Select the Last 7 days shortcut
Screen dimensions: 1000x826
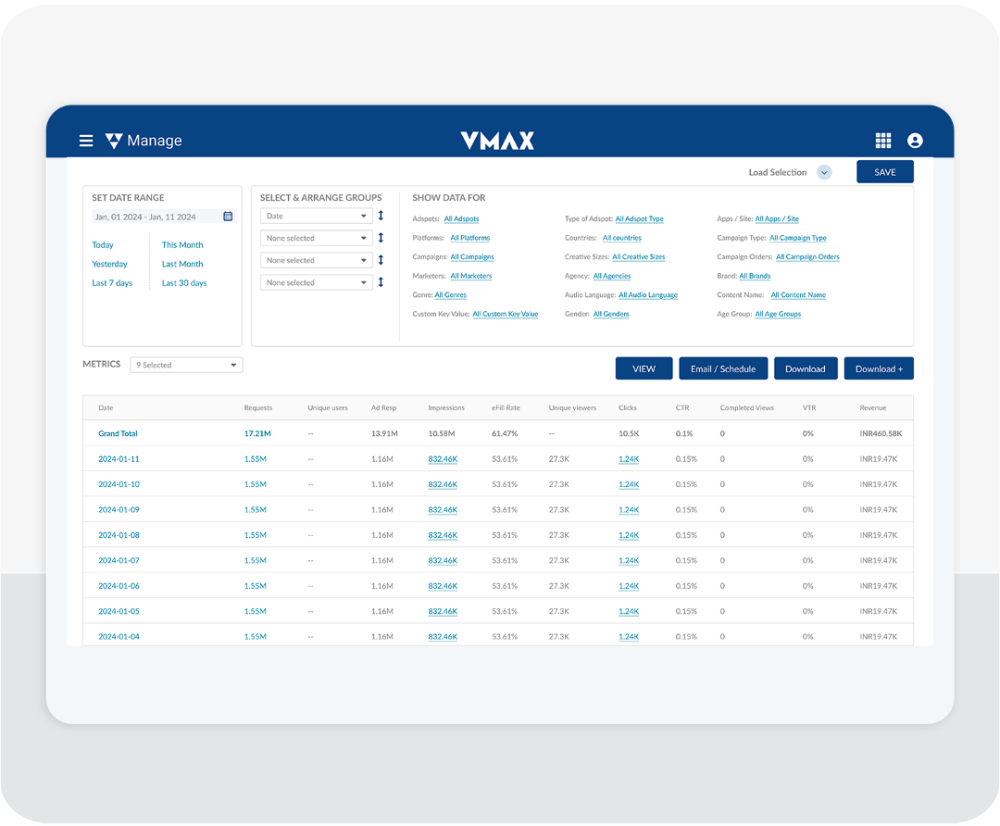pos(112,283)
